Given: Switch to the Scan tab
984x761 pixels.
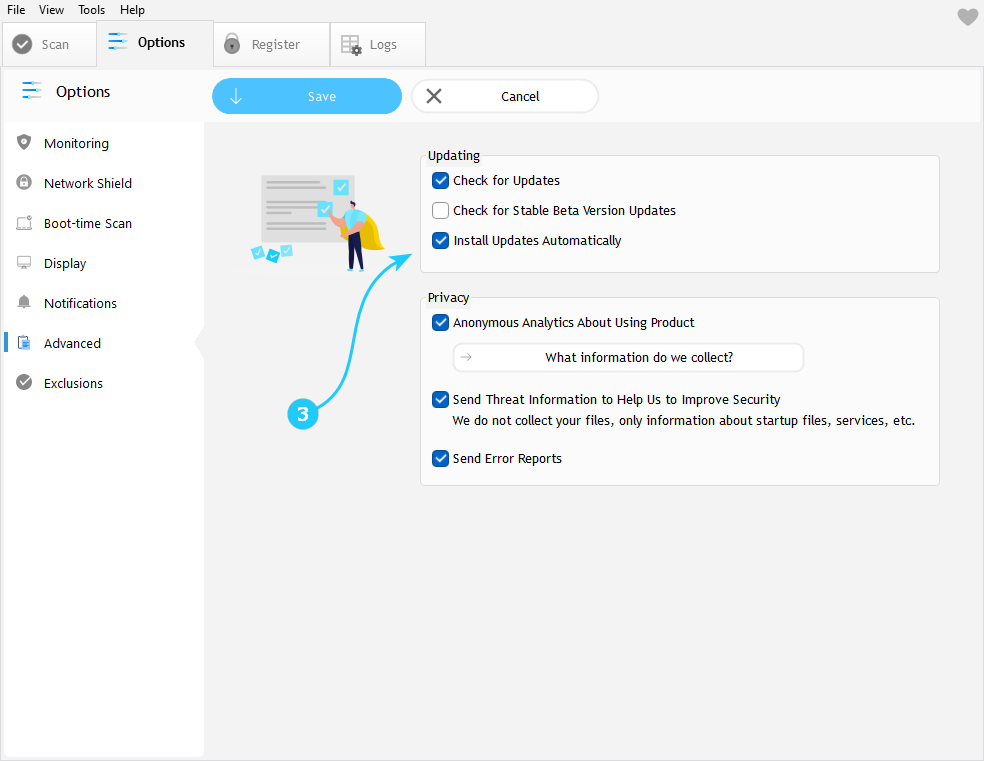Looking at the screenshot, I should click(x=42, y=44).
